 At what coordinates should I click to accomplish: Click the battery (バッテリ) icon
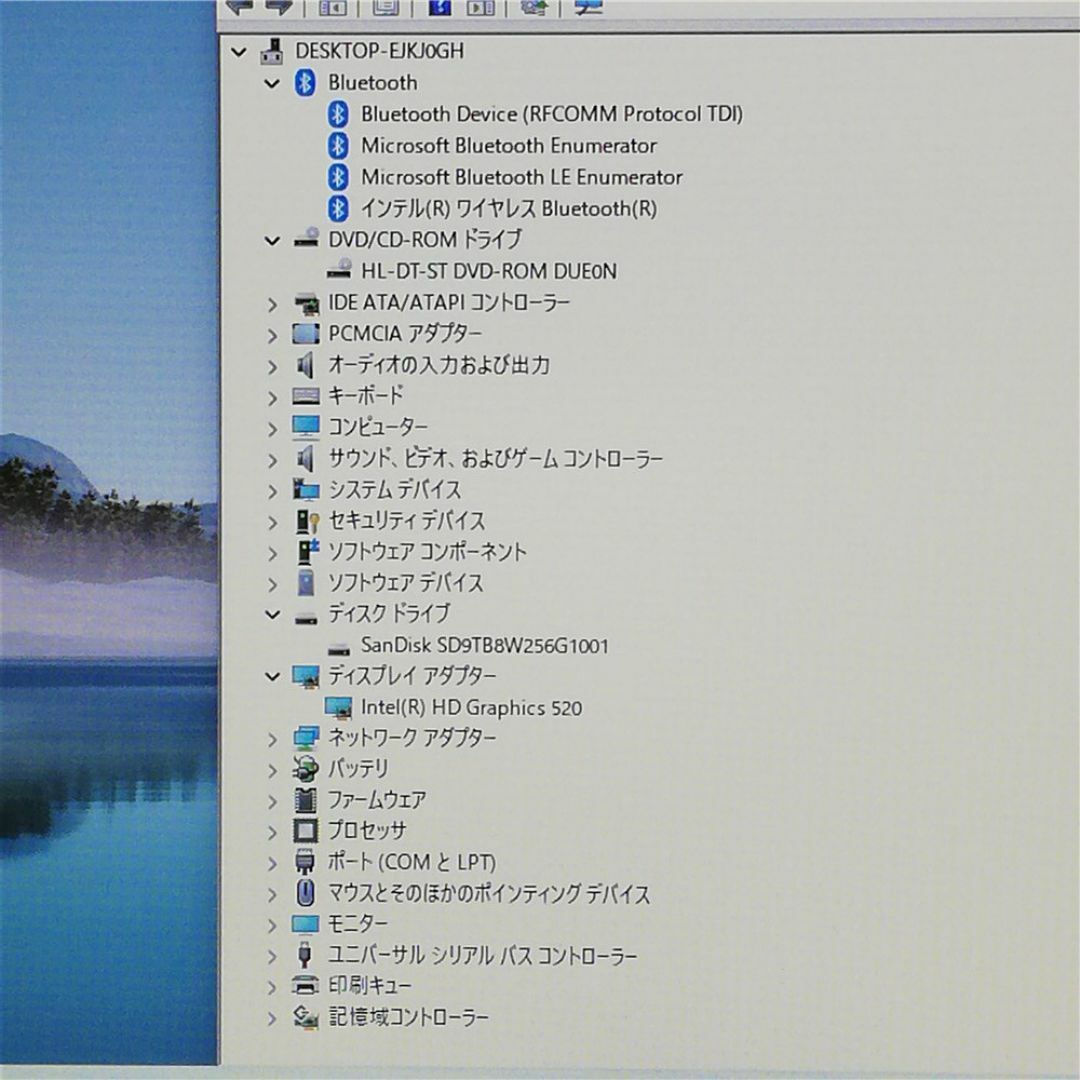click(x=305, y=769)
